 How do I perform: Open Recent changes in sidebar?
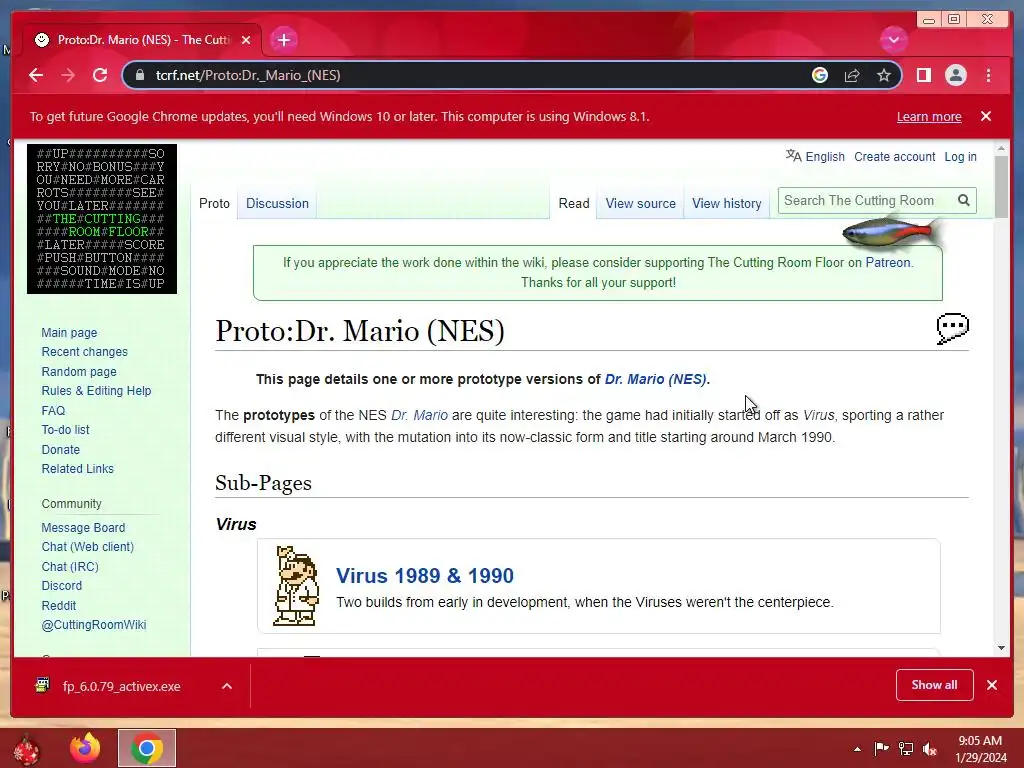84,351
